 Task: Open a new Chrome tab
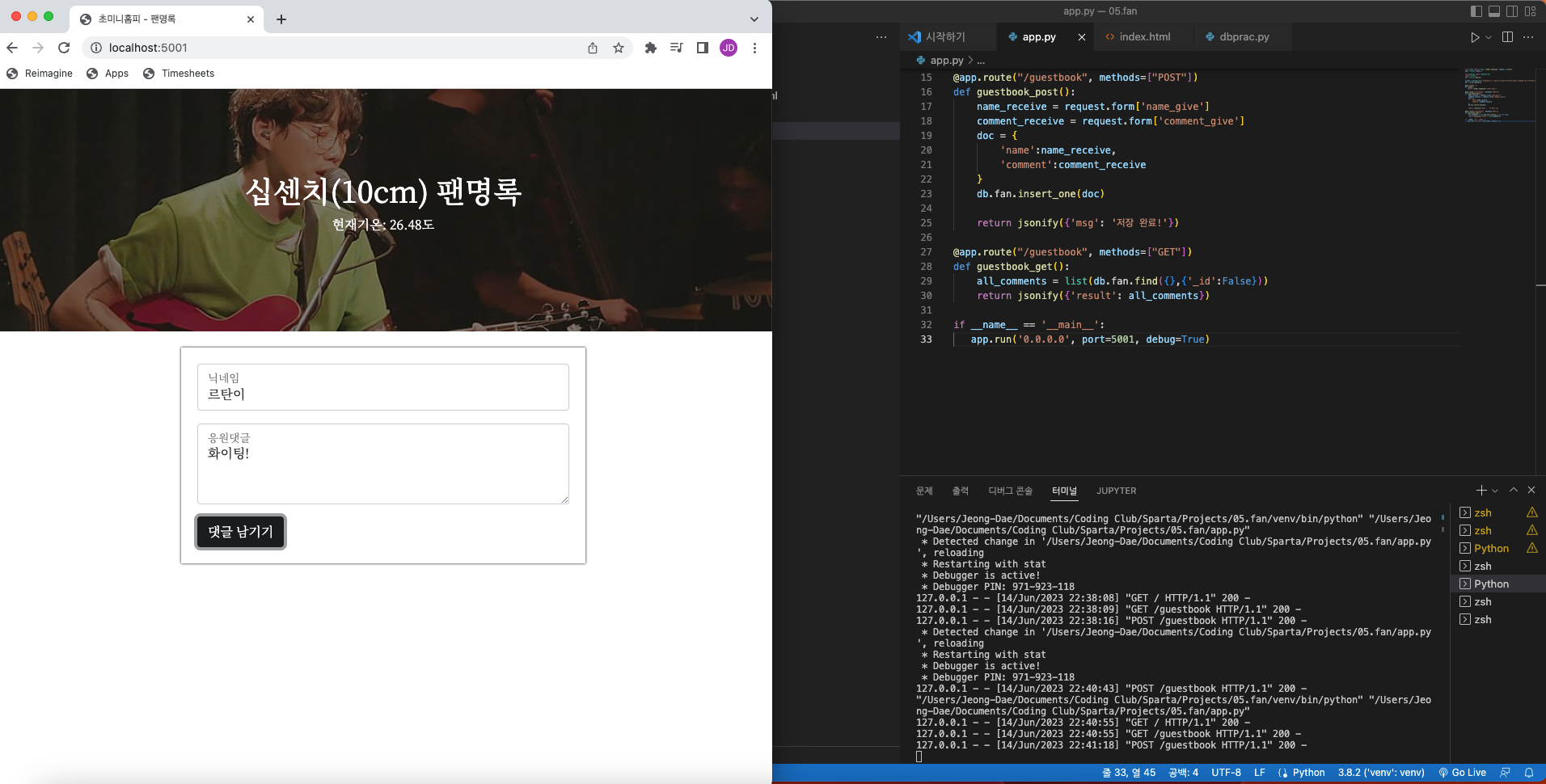point(281,19)
